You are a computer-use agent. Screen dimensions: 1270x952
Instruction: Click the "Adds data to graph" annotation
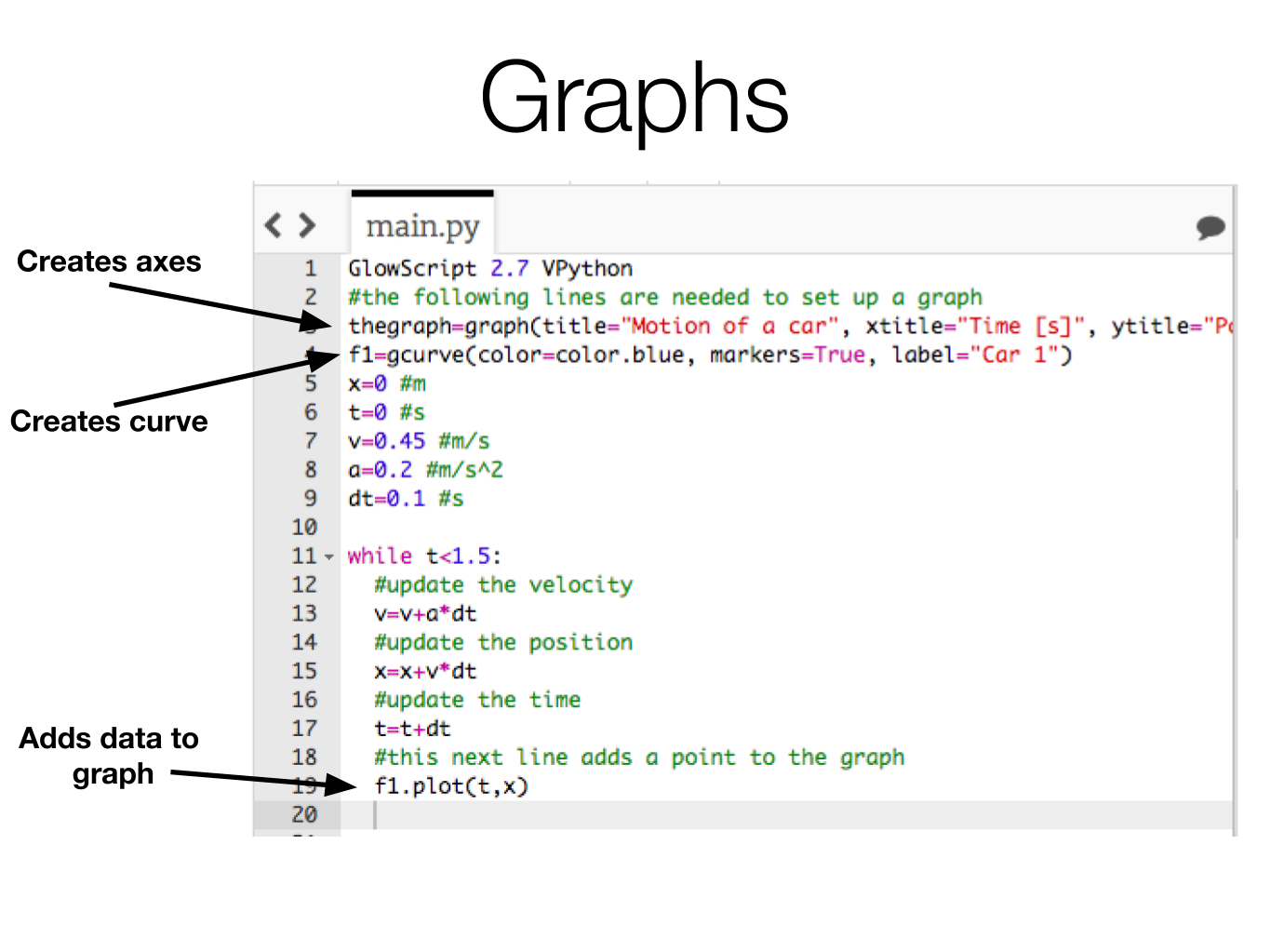pos(109,756)
